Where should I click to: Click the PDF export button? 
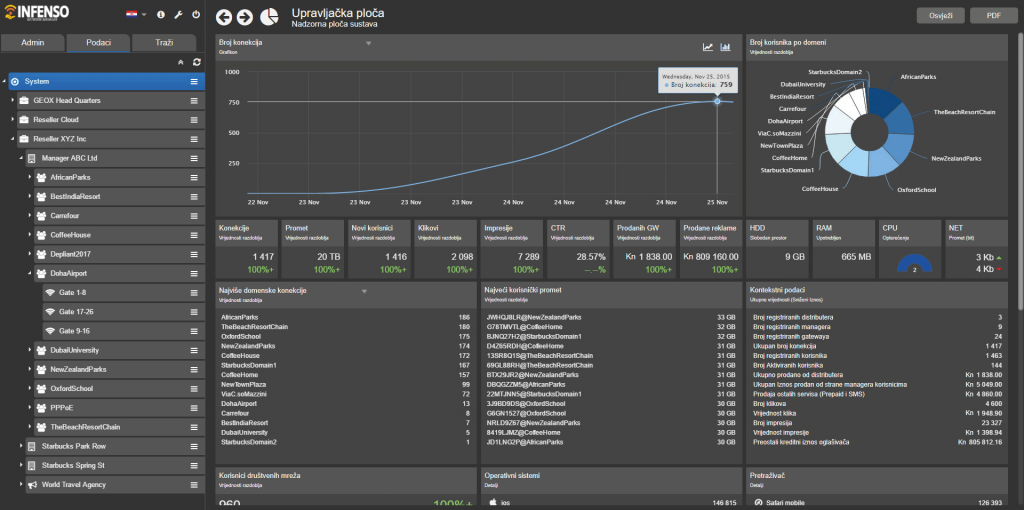(993, 16)
